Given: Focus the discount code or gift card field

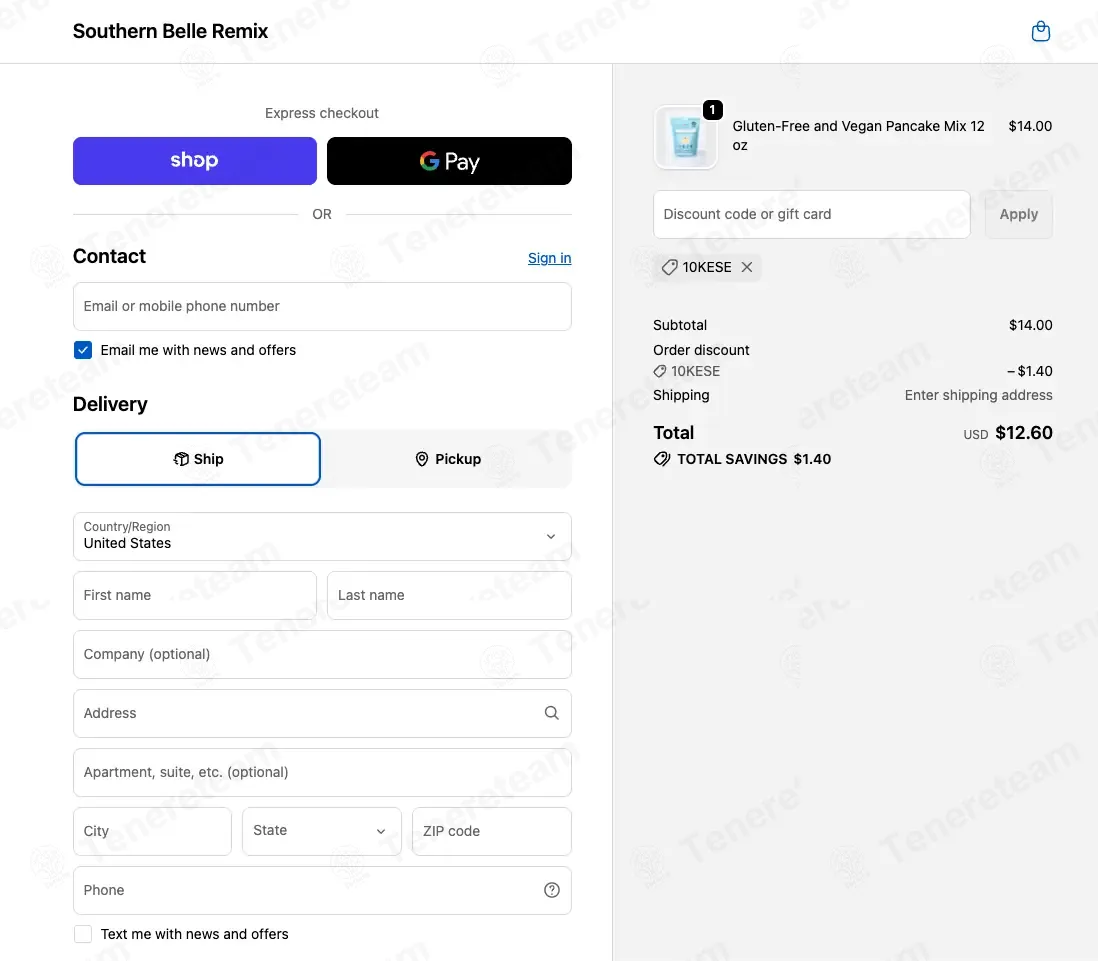Looking at the screenshot, I should (x=812, y=214).
